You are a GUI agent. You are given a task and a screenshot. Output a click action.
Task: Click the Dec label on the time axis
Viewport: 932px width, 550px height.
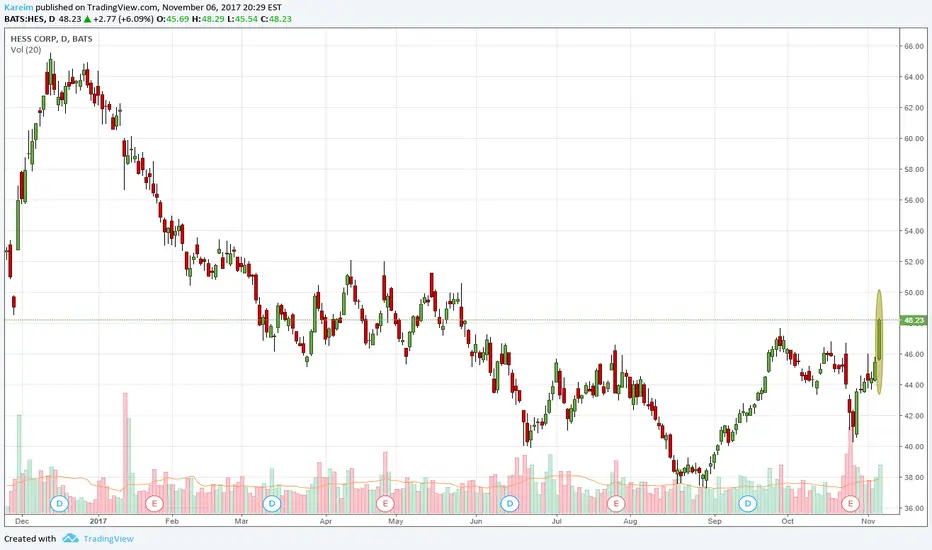(22, 521)
